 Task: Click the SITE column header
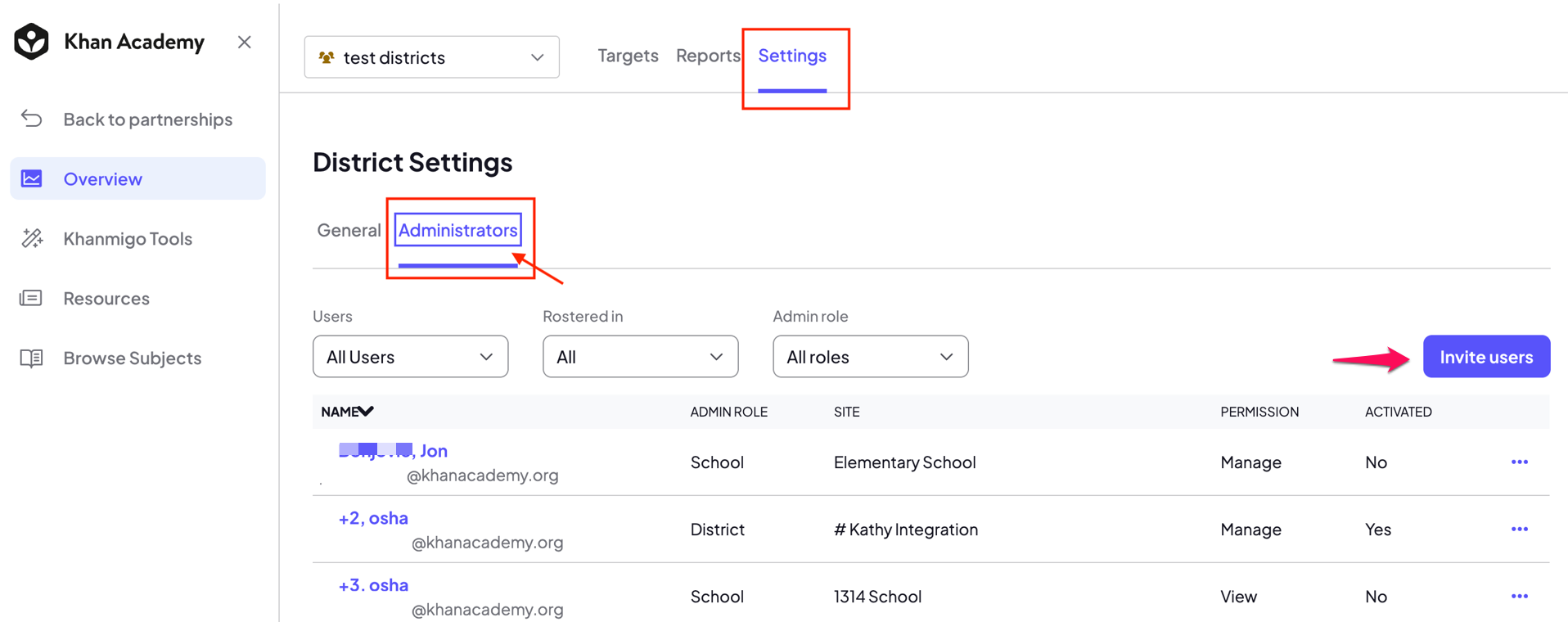(x=846, y=412)
